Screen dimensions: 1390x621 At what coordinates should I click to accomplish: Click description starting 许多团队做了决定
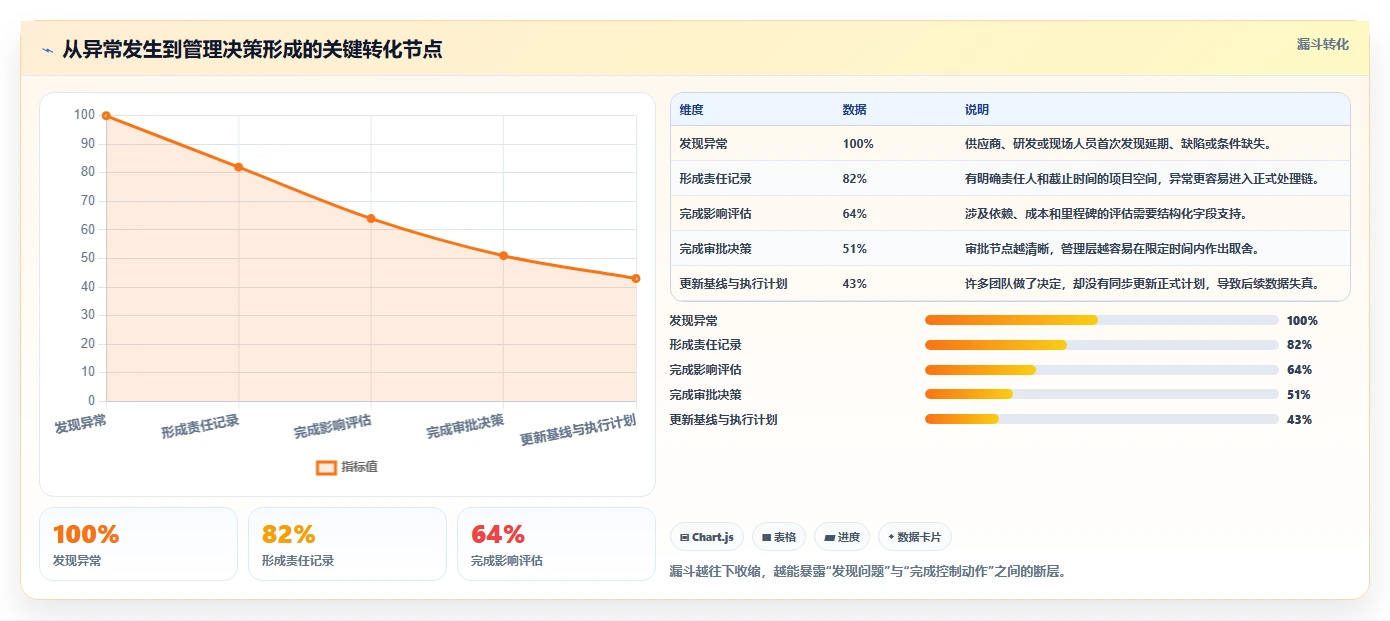(x=1143, y=284)
